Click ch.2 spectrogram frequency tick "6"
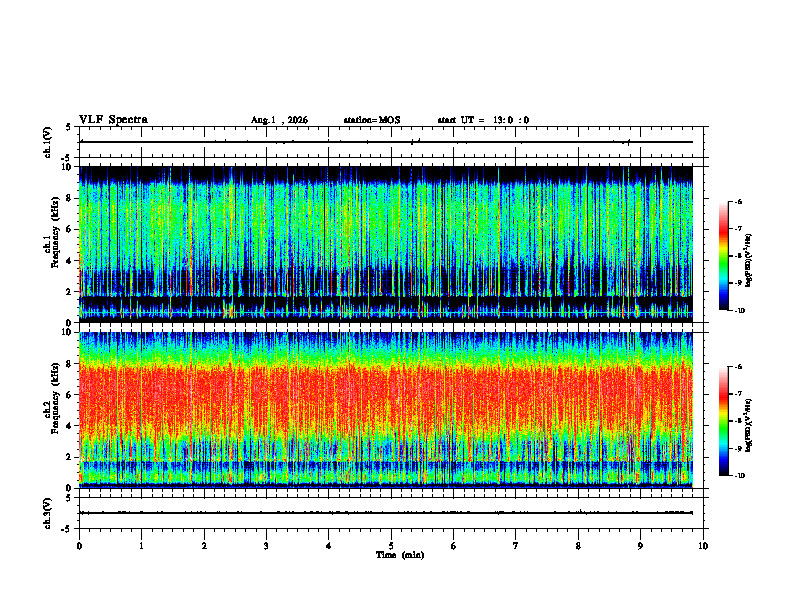Image resolution: width=792 pixels, height=612 pixels. 70,395
